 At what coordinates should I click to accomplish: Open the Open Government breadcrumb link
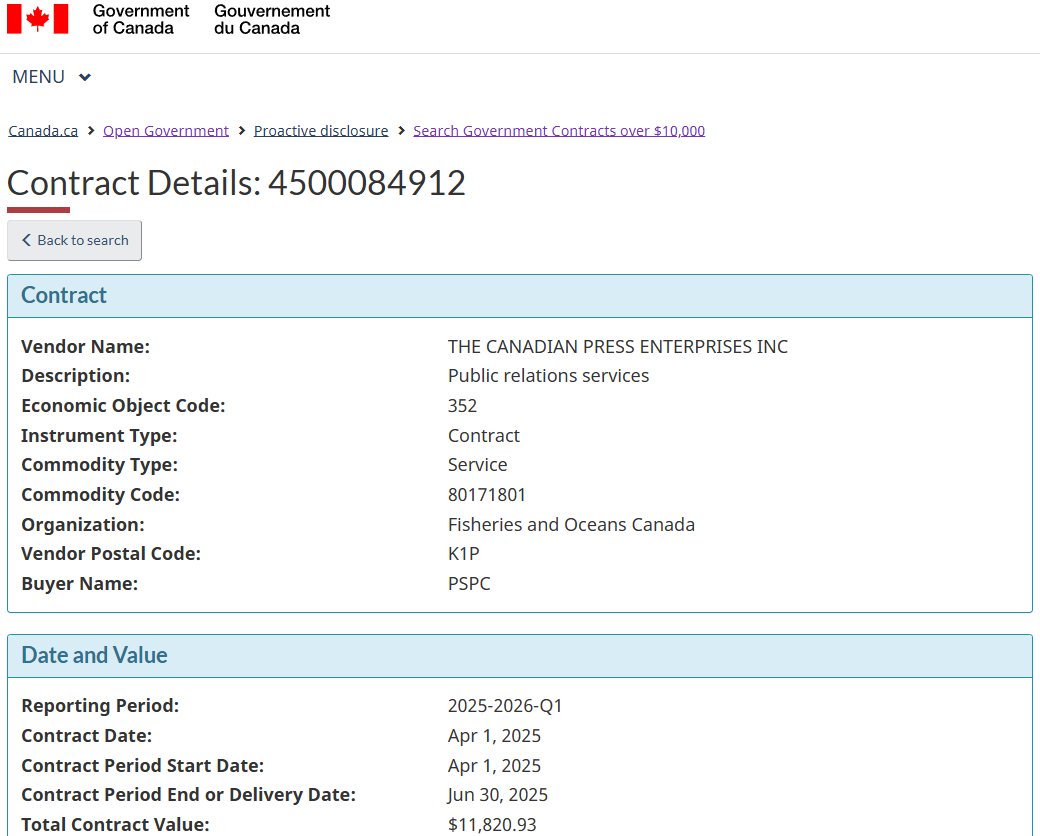pyautogui.click(x=166, y=131)
